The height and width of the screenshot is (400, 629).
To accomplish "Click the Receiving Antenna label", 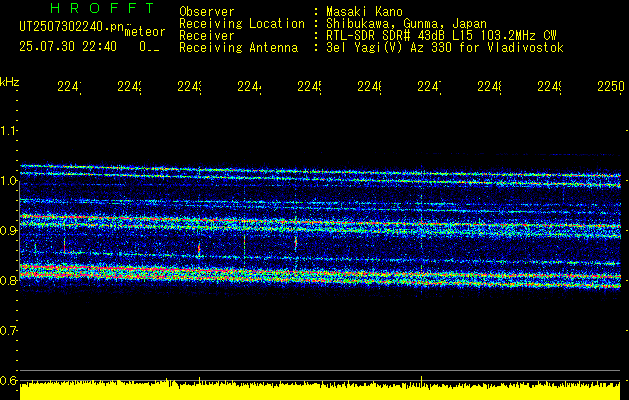I will [x=238, y=48].
